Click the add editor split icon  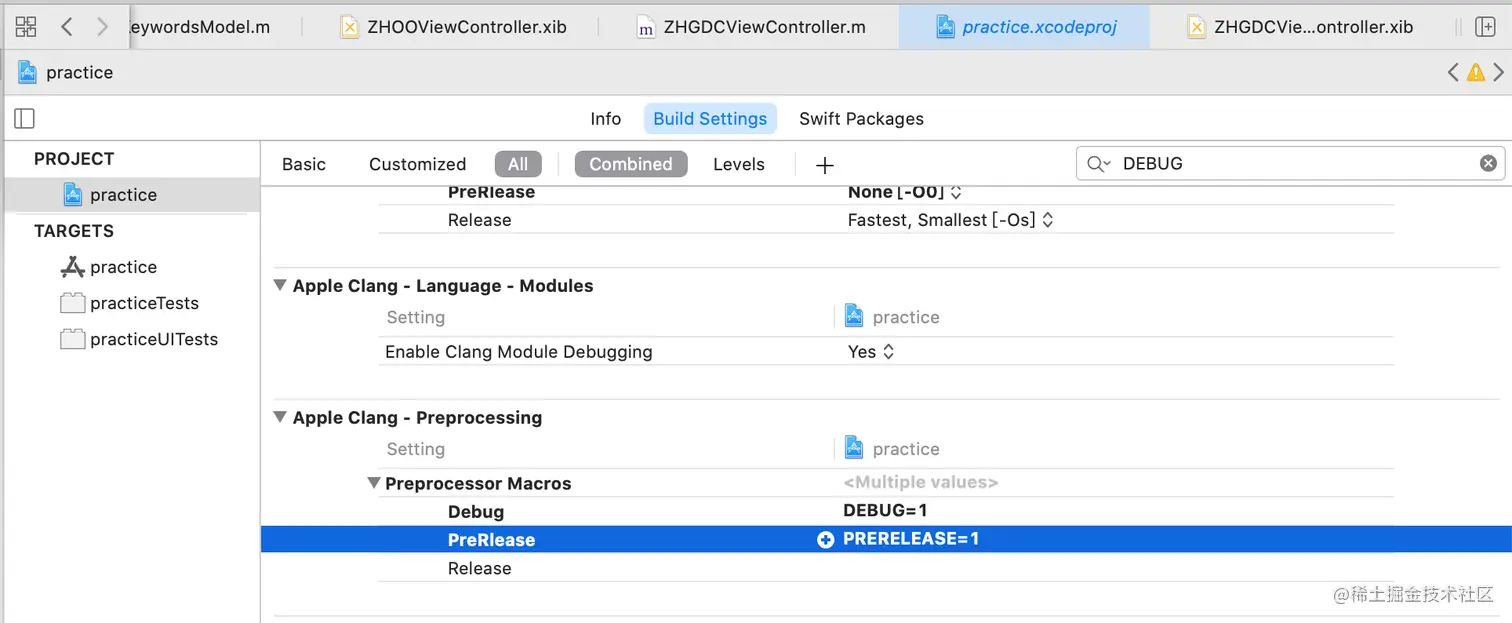pos(1485,27)
